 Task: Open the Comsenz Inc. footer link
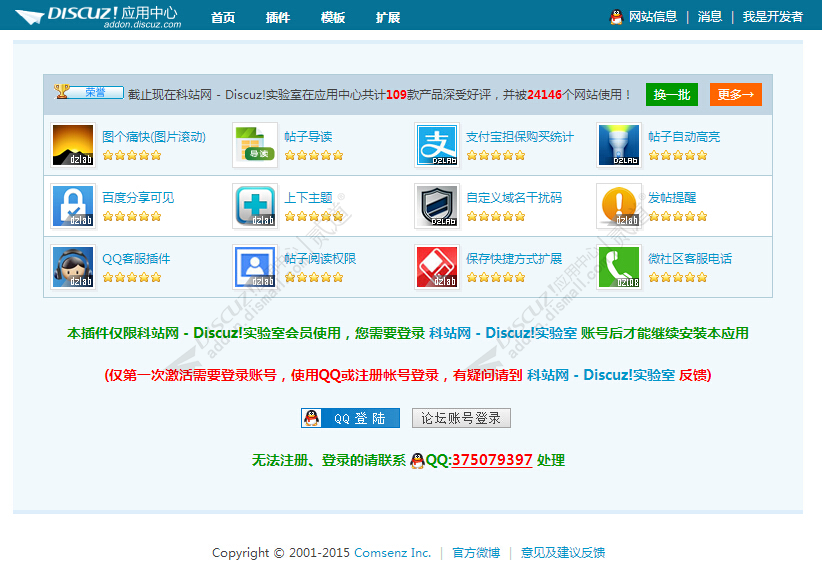pyautogui.click(x=393, y=553)
